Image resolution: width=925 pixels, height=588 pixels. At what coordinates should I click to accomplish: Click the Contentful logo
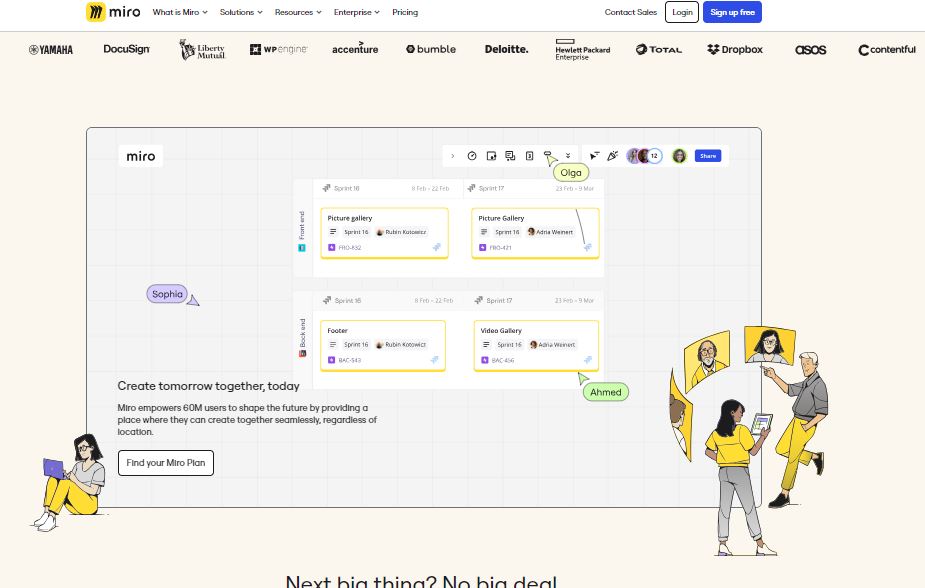(x=887, y=50)
